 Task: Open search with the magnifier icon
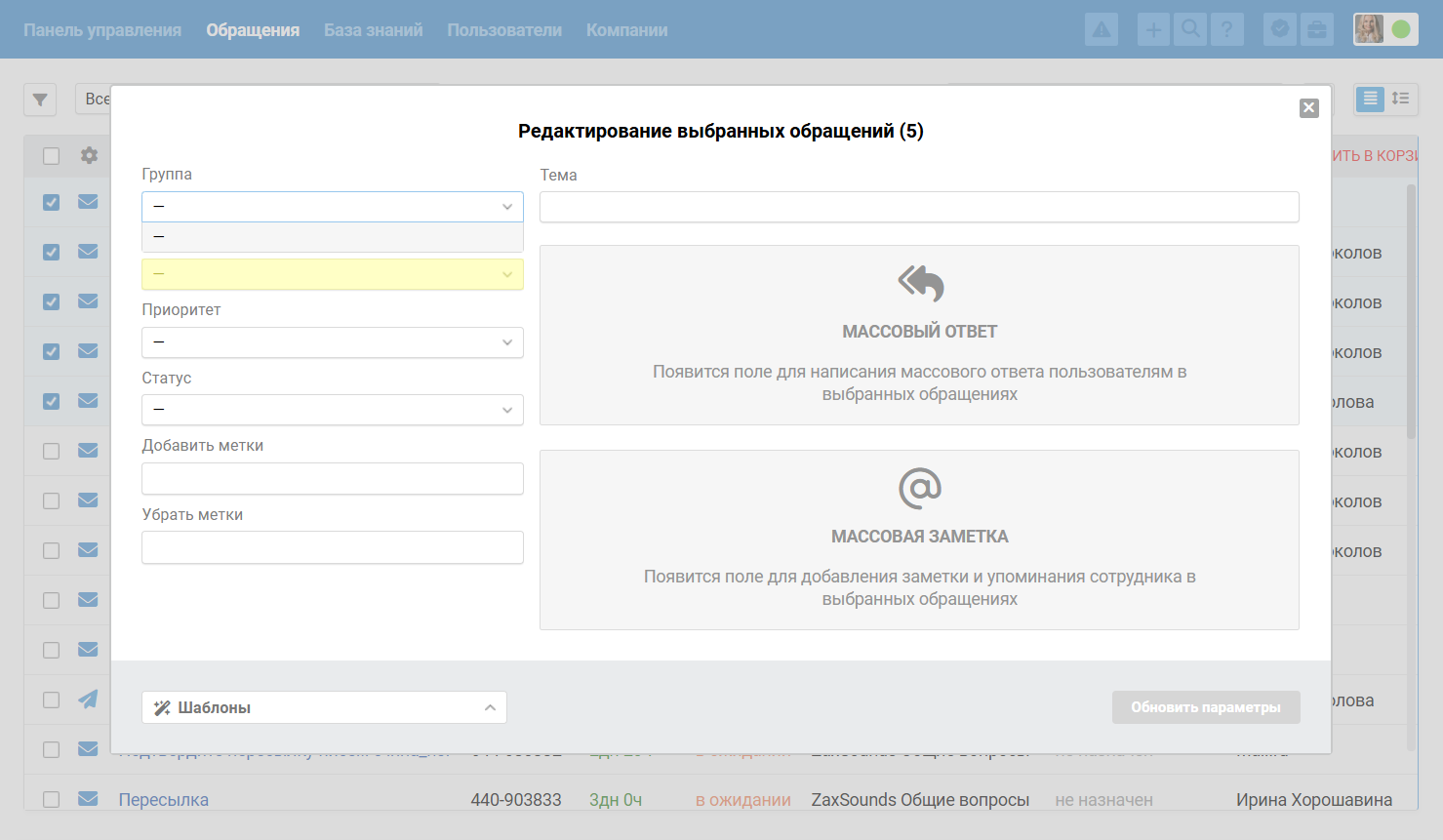(x=1190, y=30)
